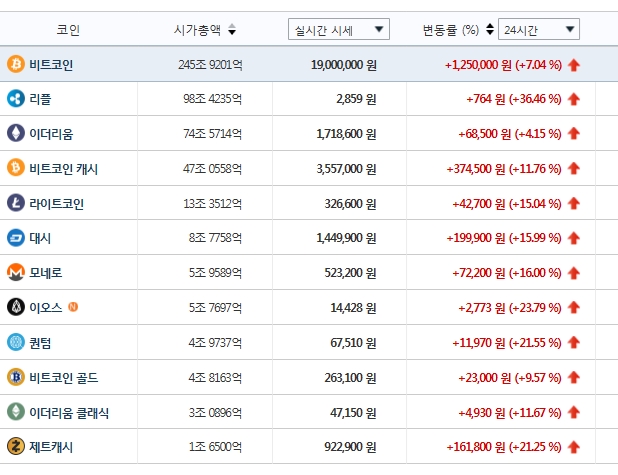Click the Qtum blue logo icon

[x=16, y=342]
